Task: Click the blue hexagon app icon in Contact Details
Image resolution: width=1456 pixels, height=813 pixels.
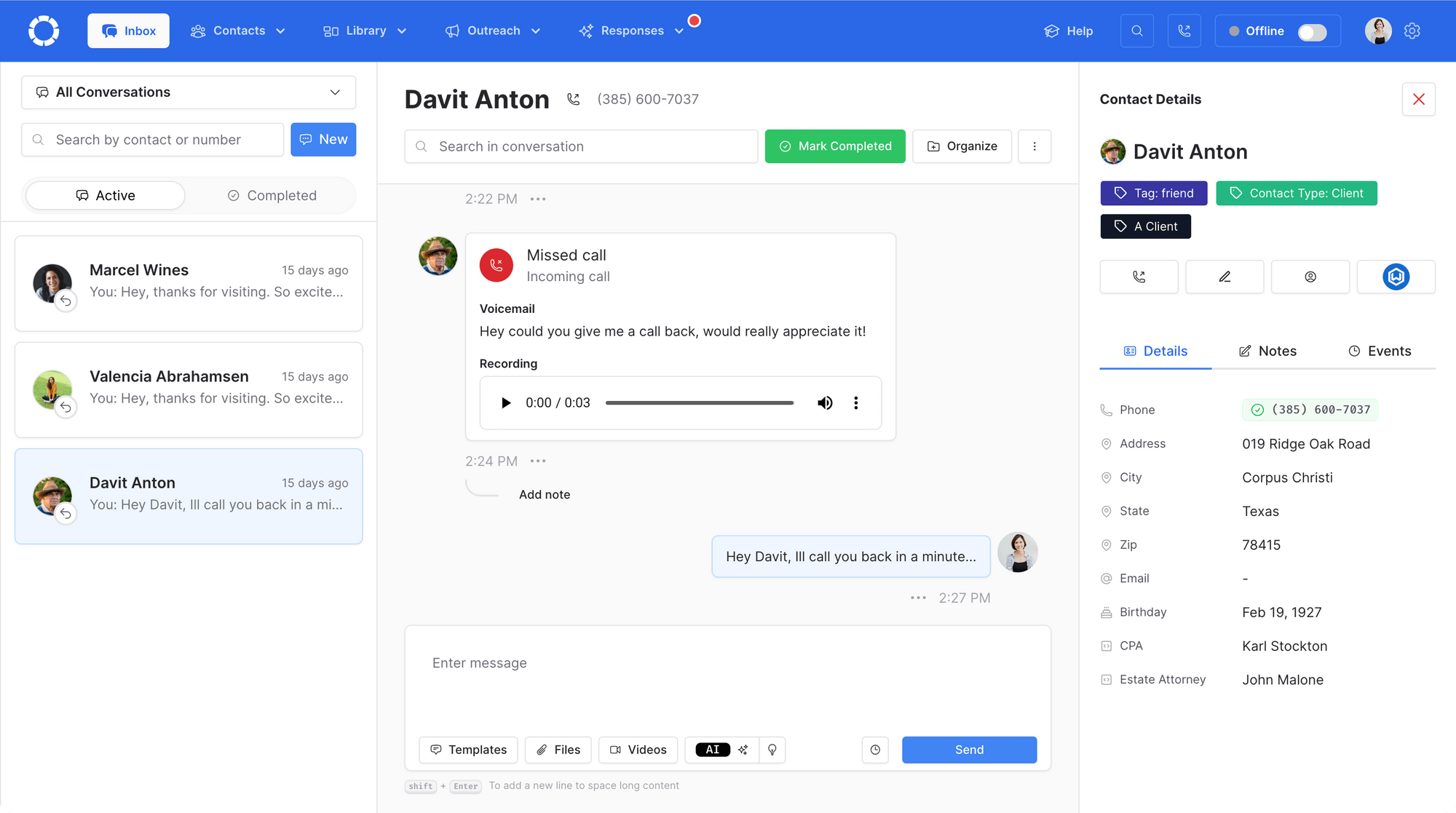Action: point(1396,277)
